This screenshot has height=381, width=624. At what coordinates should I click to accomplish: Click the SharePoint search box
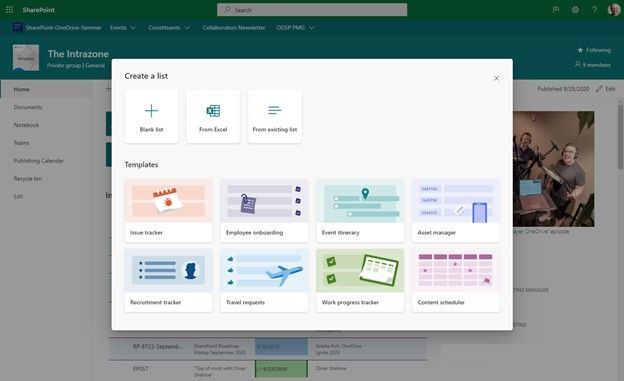tap(312, 10)
